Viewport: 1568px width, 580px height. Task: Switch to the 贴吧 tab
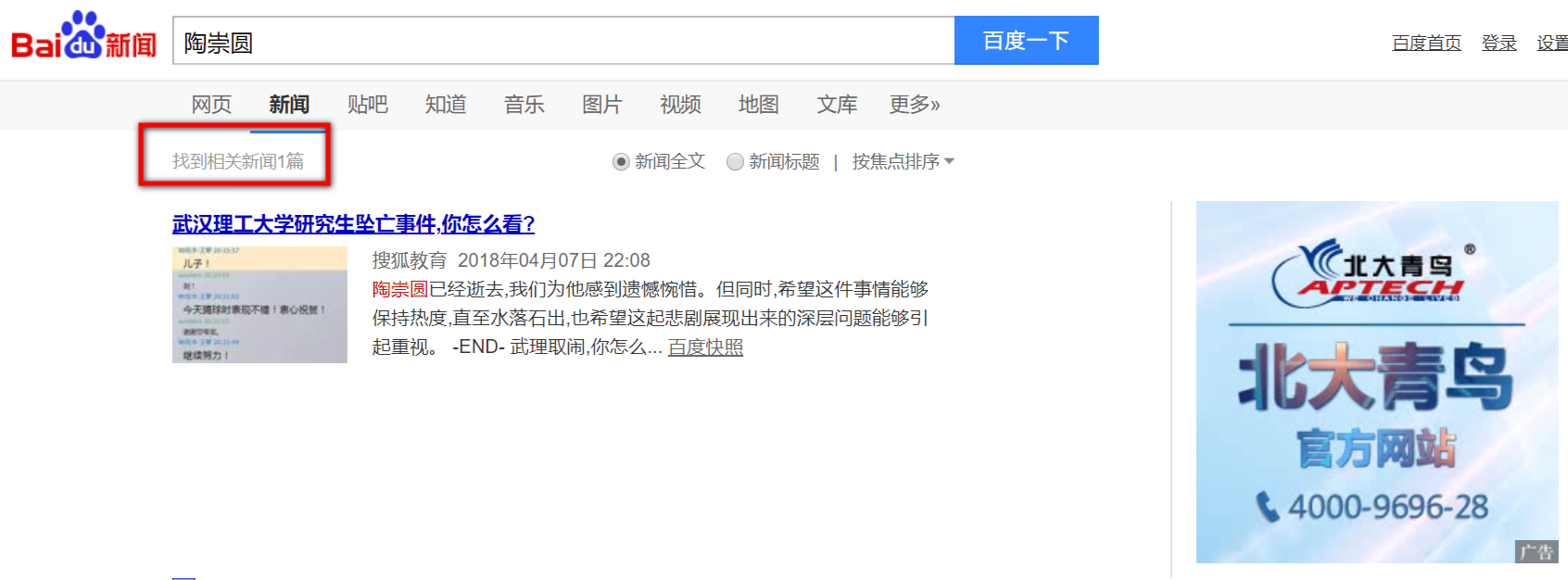pos(367,105)
